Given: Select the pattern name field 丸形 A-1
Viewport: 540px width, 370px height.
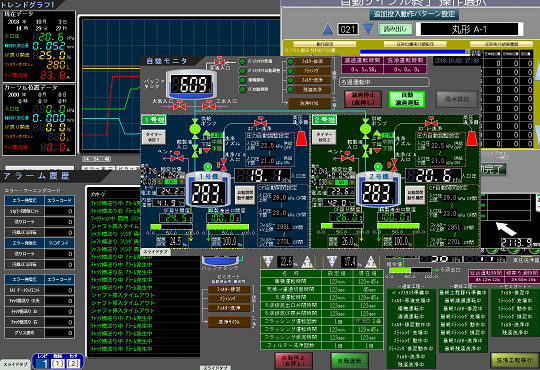Looking at the screenshot, I should tap(469, 29).
